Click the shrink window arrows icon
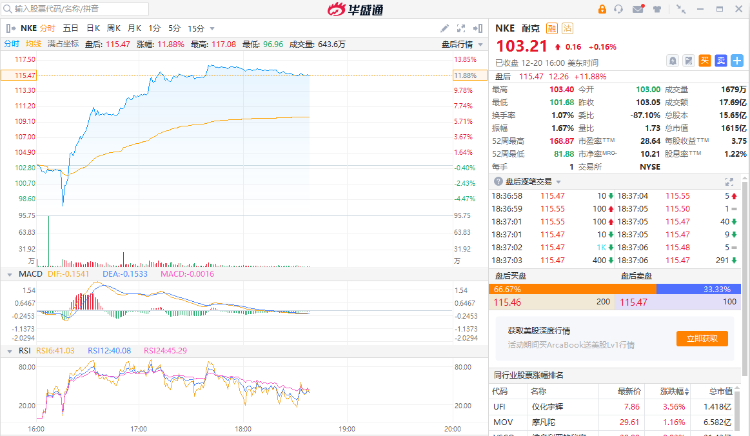Screen dimensions: 750x436 [x=681, y=9]
